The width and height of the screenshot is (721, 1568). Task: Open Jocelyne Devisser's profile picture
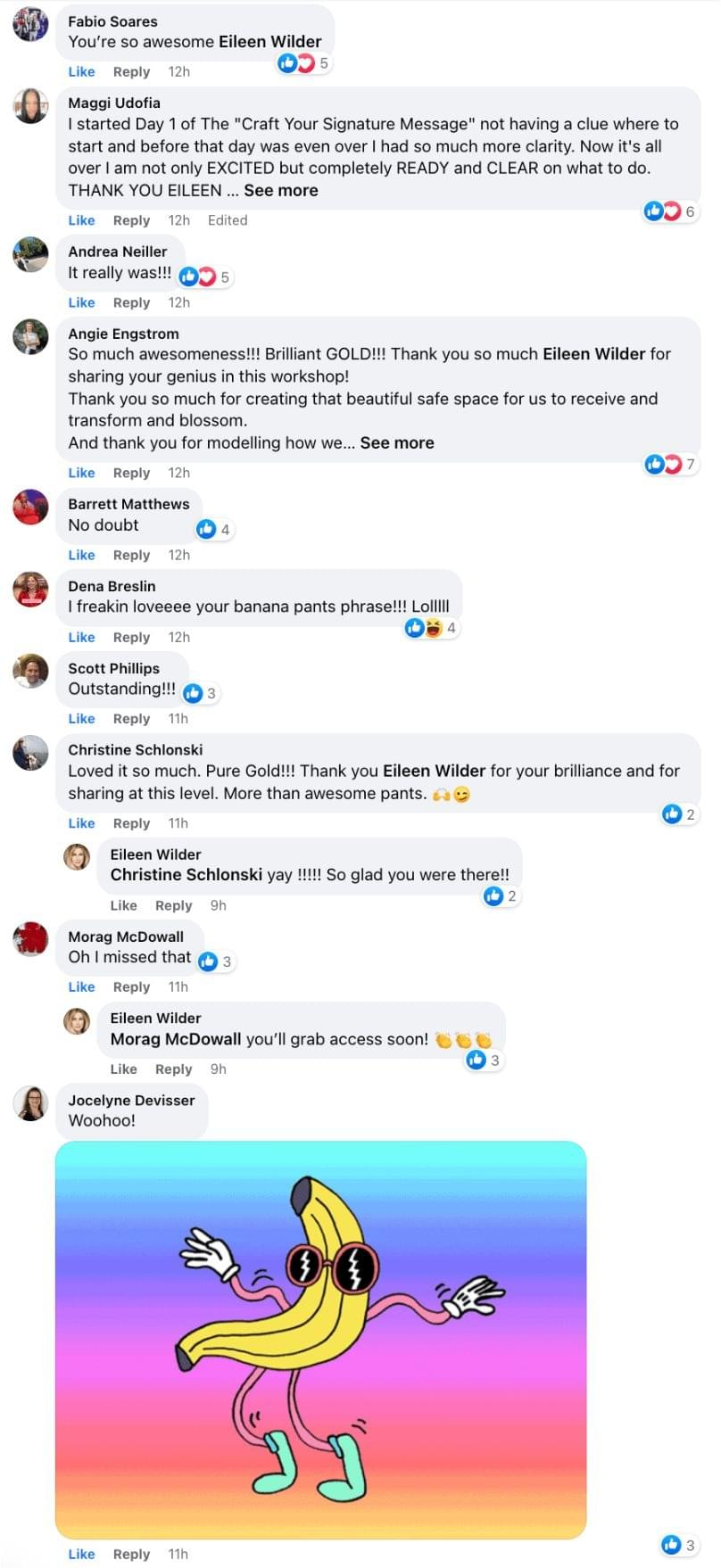(30, 1103)
